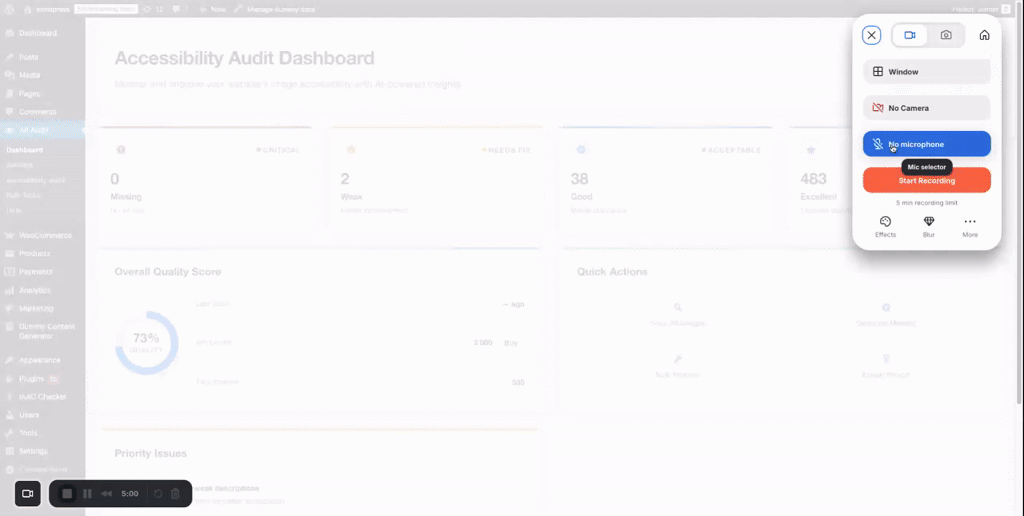1024x516 pixels.
Task: Close the recorder popup with the X button
Action: [871, 35]
